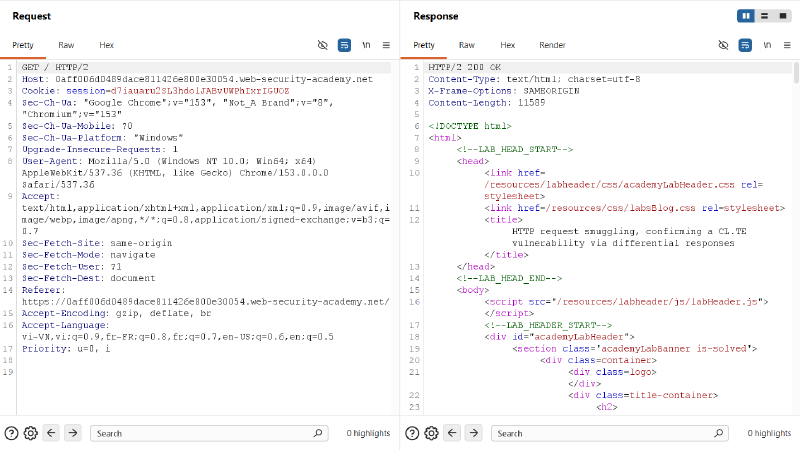Toggle word wrap icon in Response panel

click(x=745, y=45)
